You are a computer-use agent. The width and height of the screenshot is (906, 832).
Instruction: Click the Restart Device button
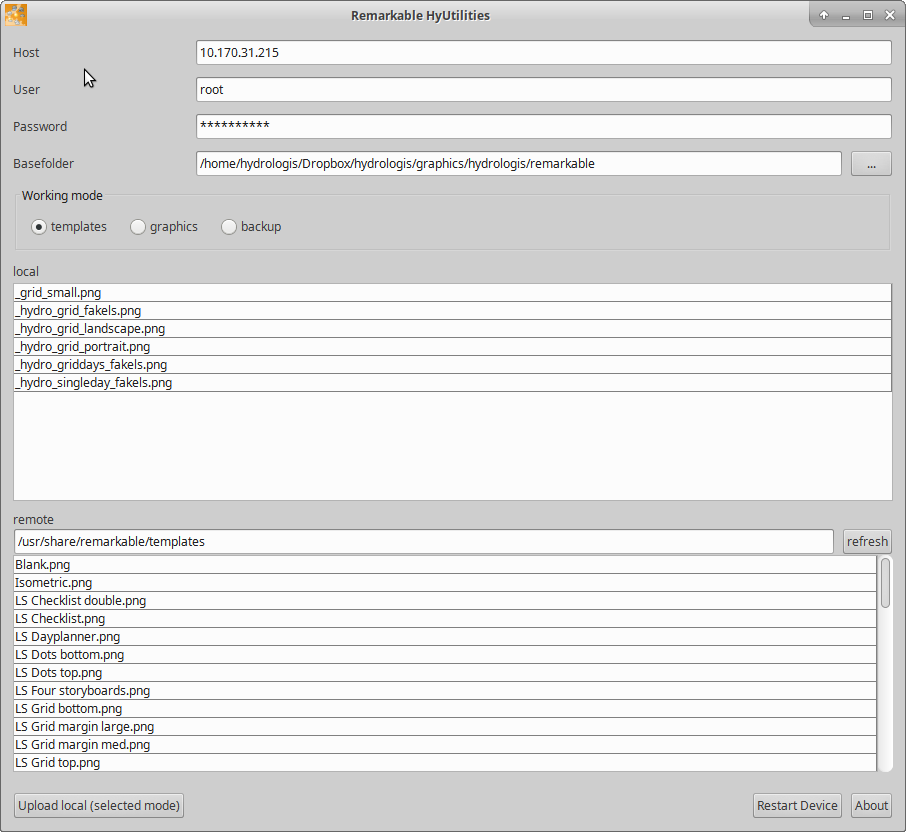click(x=797, y=805)
